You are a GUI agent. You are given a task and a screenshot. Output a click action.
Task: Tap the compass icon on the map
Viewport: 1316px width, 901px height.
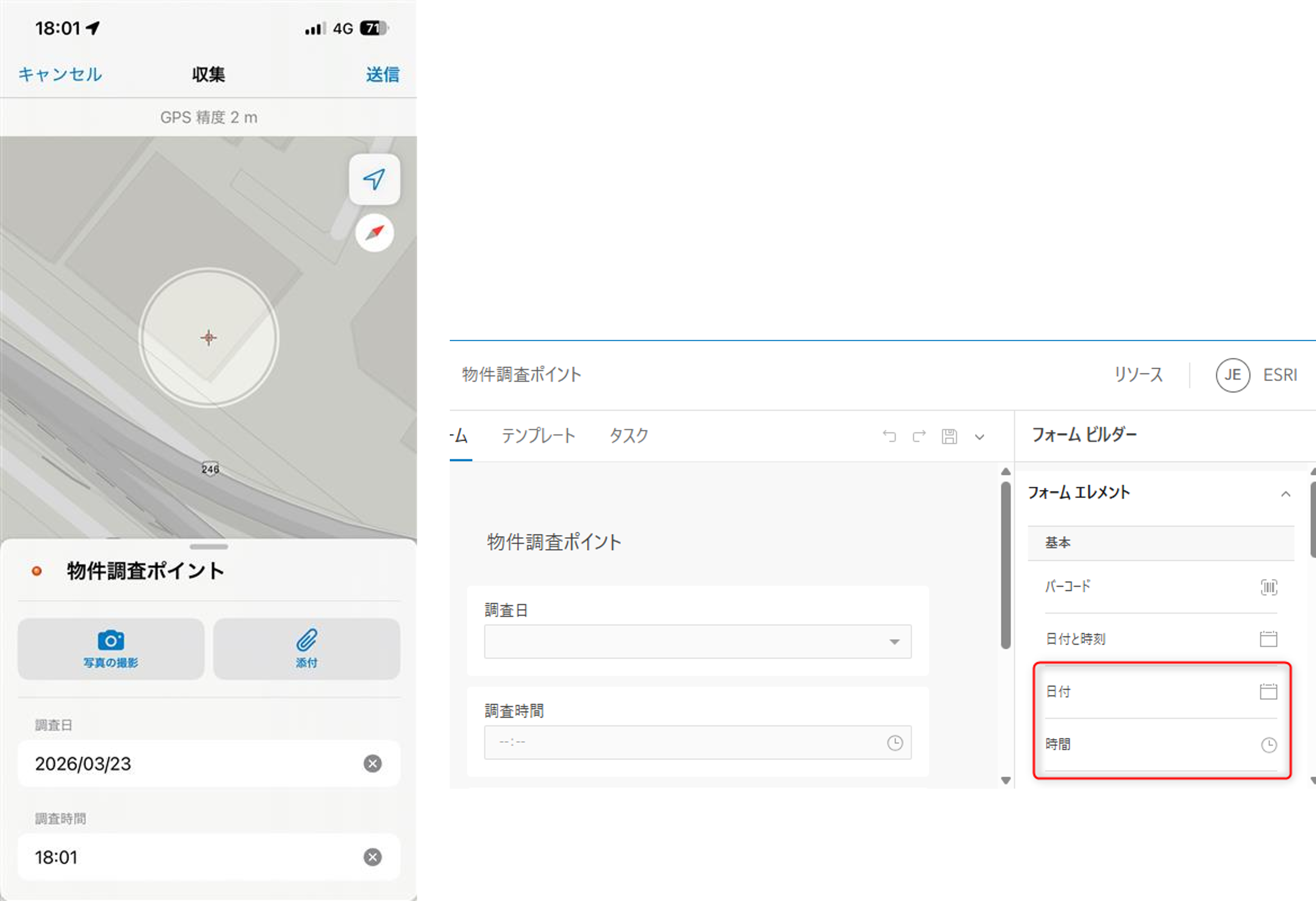[x=374, y=233]
